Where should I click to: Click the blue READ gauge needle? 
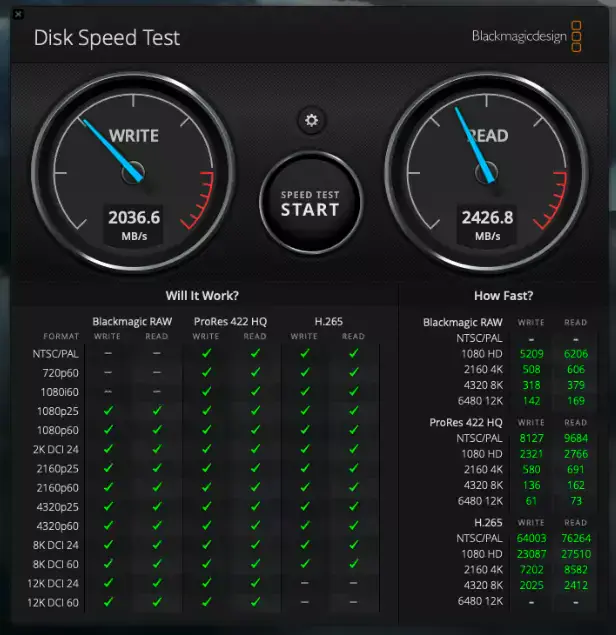coord(474,145)
